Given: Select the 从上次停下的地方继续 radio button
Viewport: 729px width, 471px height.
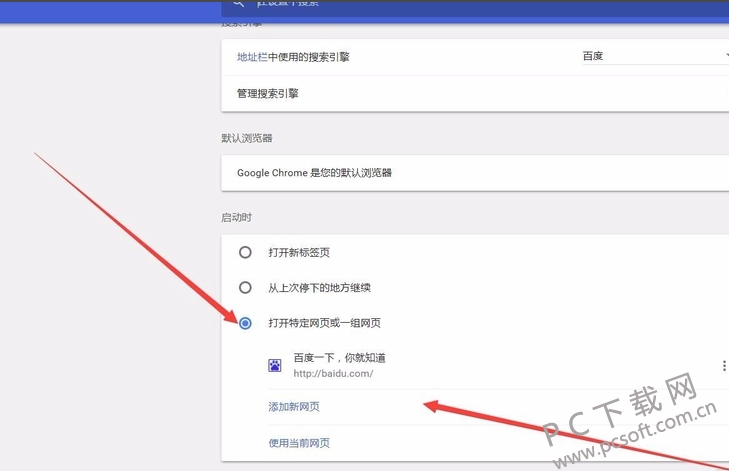Looking at the screenshot, I should pyautogui.click(x=245, y=287).
